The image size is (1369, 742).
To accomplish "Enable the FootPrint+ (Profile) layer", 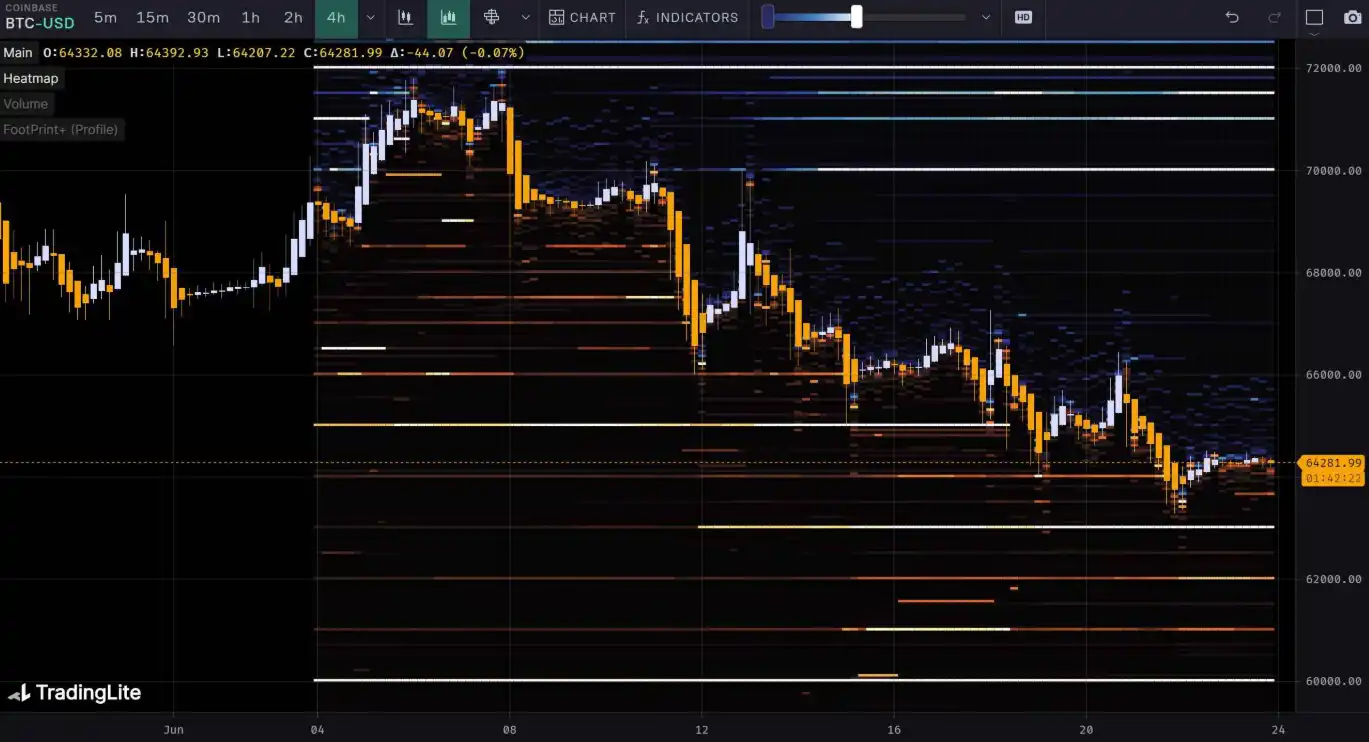I will point(60,129).
